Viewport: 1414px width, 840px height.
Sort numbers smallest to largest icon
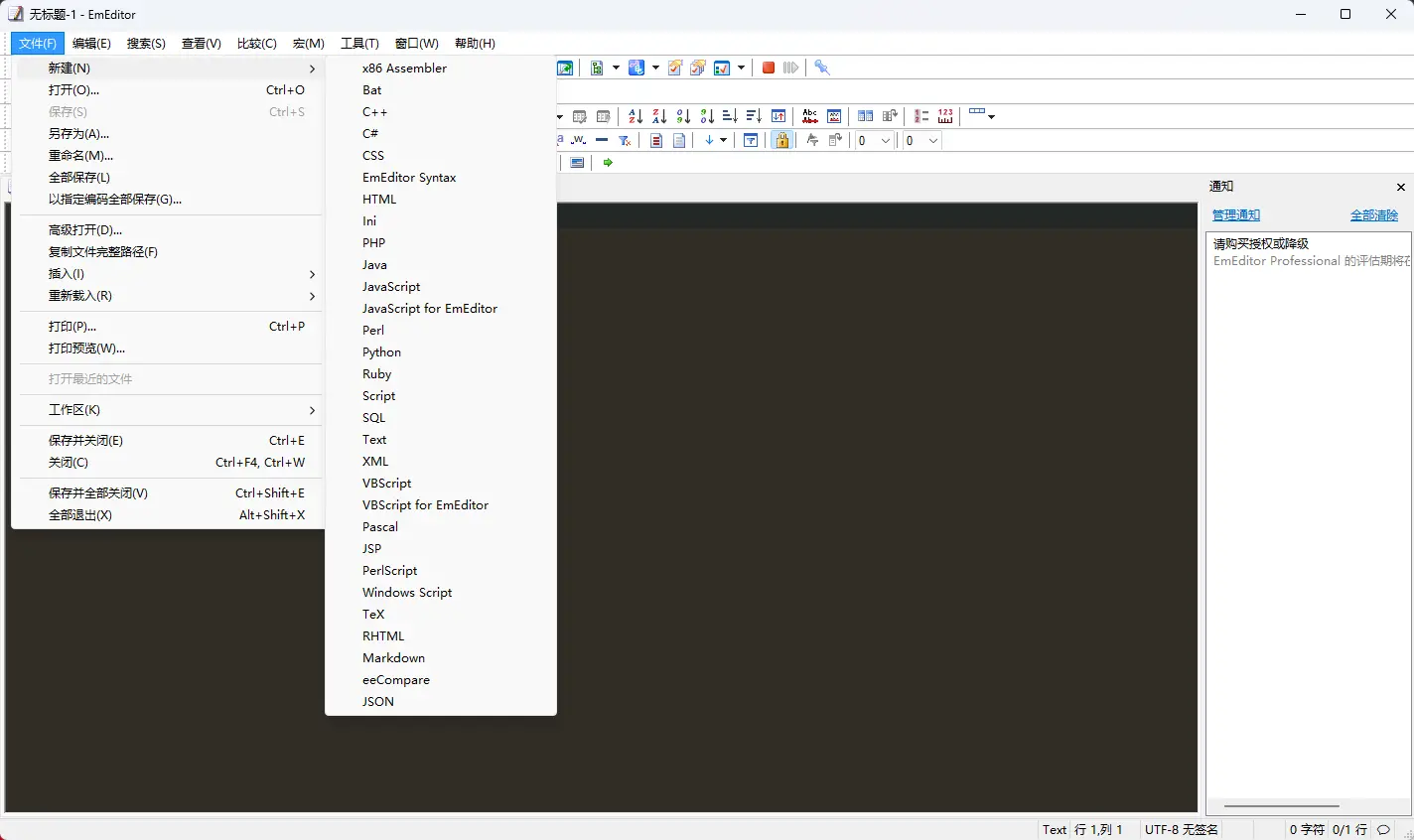[683, 116]
